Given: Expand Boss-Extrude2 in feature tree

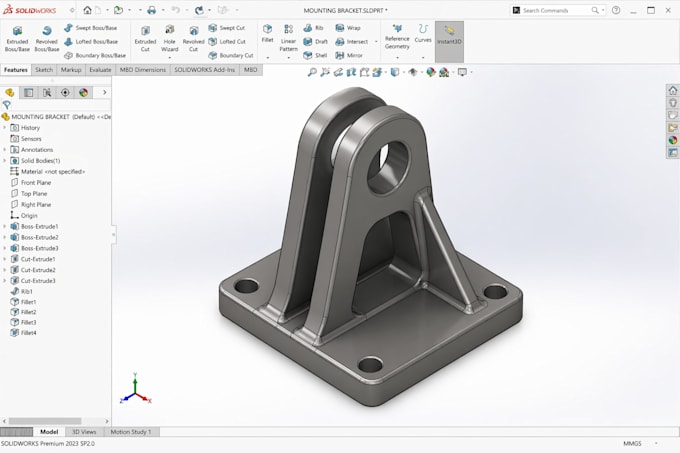Looking at the screenshot, I should 5,237.
